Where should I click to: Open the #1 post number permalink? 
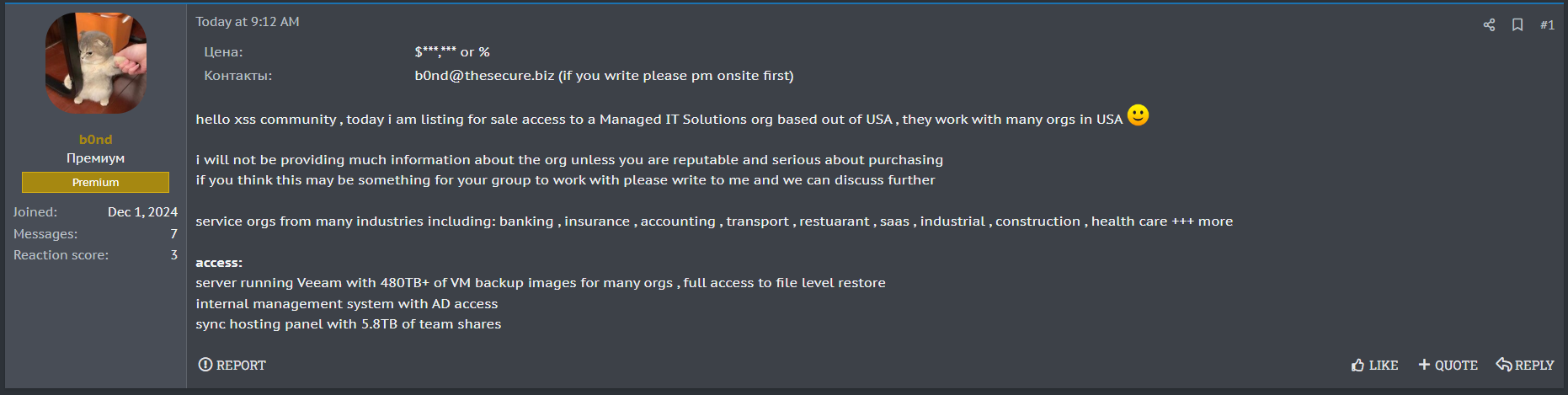tap(1547, 25)
